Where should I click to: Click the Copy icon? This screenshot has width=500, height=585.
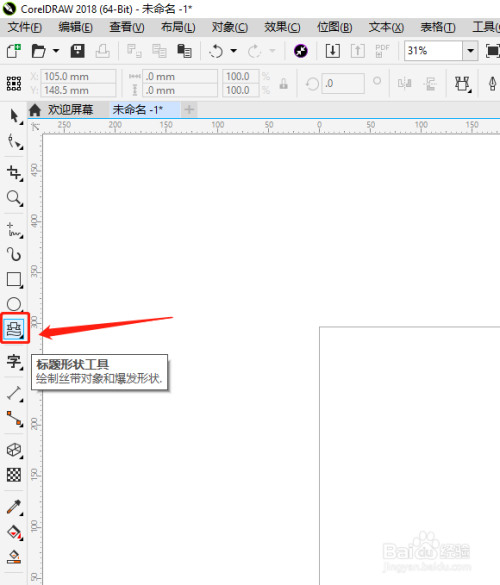[159, 51]
